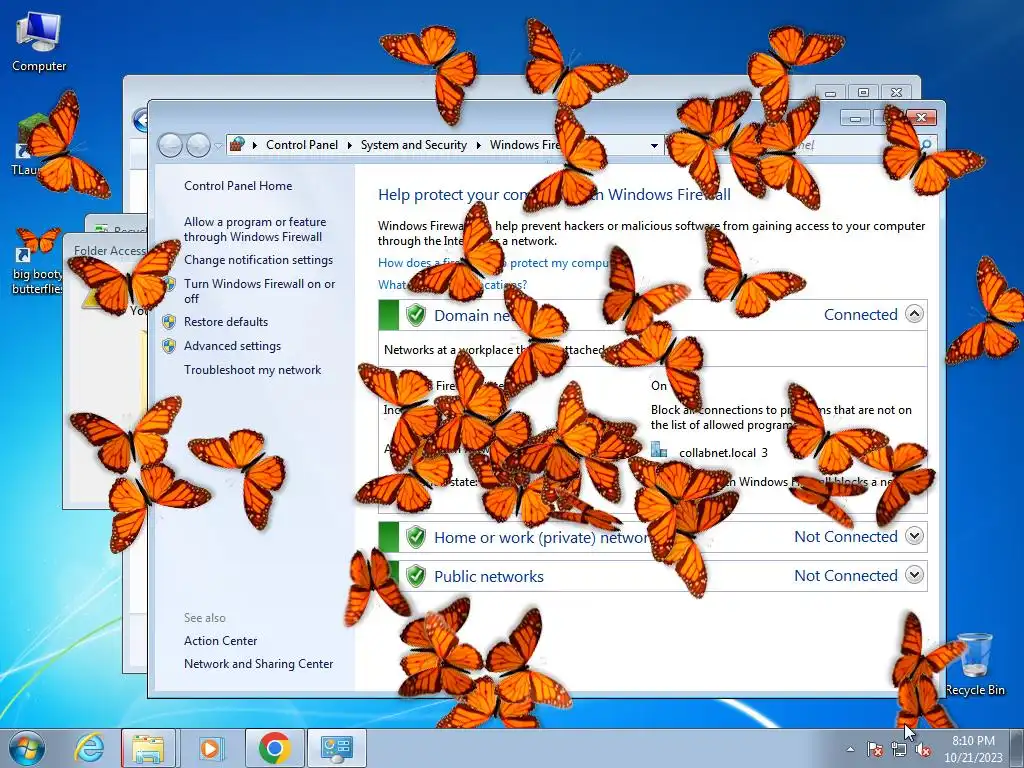Open the Computer desktop icon
1024x768 pixels.
(x=39, y=42)
